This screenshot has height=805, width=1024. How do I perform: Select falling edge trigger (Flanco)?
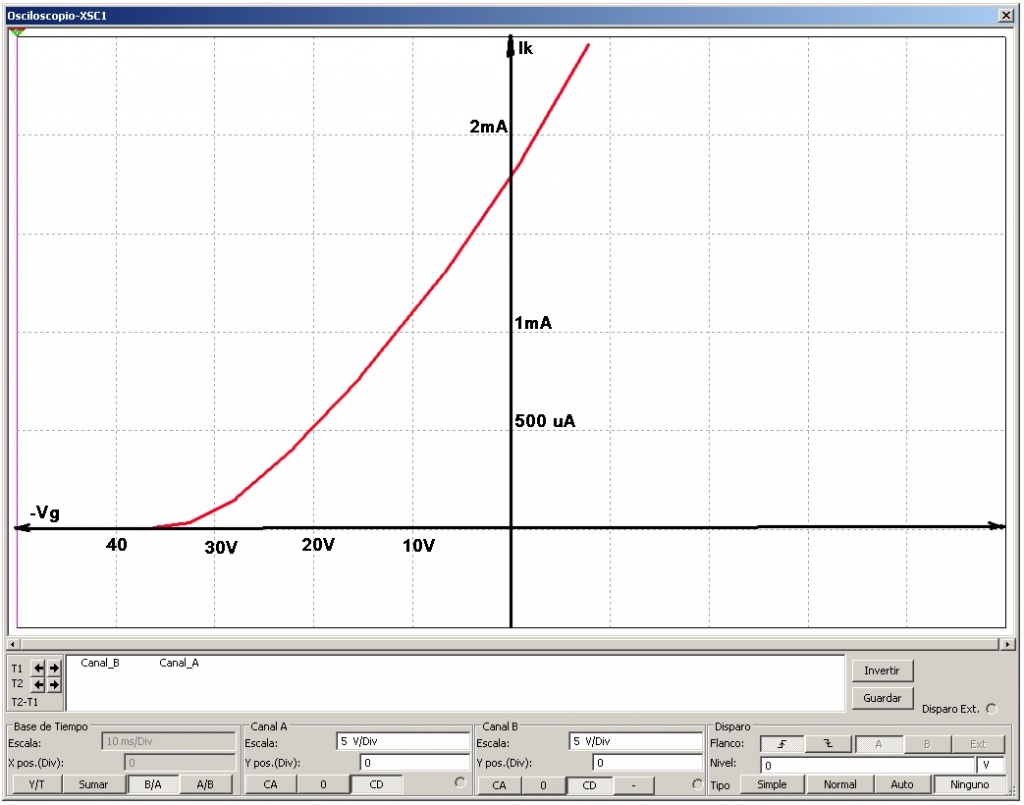[829, 744]
